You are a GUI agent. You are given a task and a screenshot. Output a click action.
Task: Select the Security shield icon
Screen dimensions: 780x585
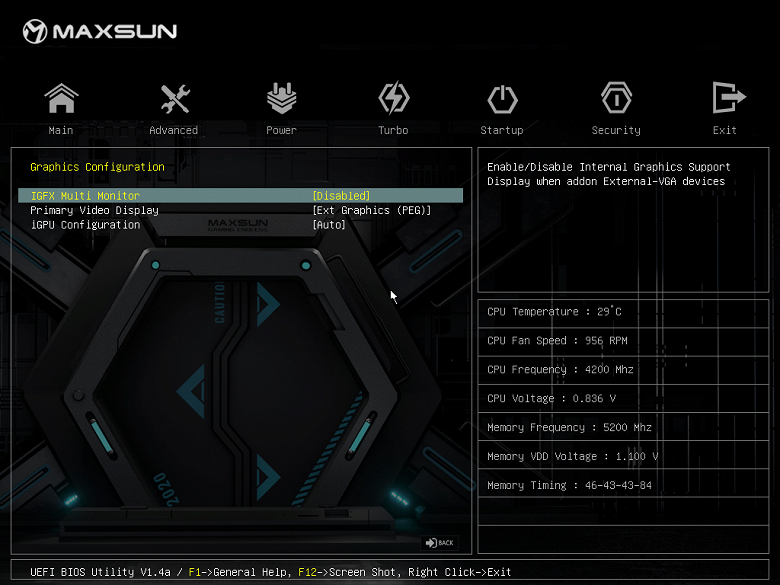(x=616, y=99)
